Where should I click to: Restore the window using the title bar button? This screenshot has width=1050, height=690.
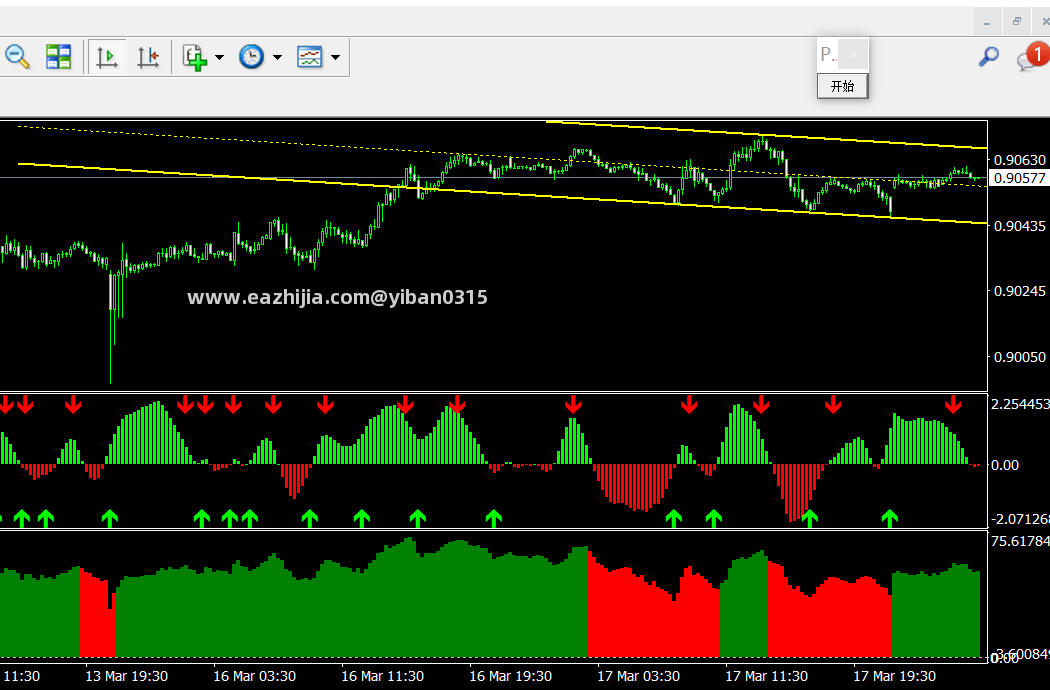pyautogui.click(x=1017, y=21)
